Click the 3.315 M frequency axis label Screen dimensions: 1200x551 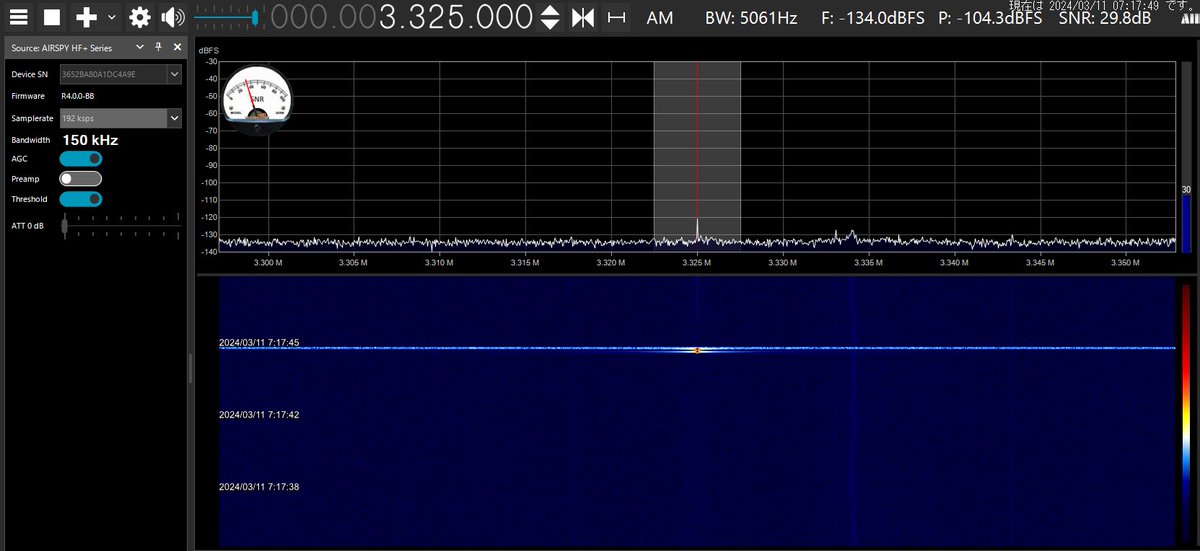tap(524, 262)
